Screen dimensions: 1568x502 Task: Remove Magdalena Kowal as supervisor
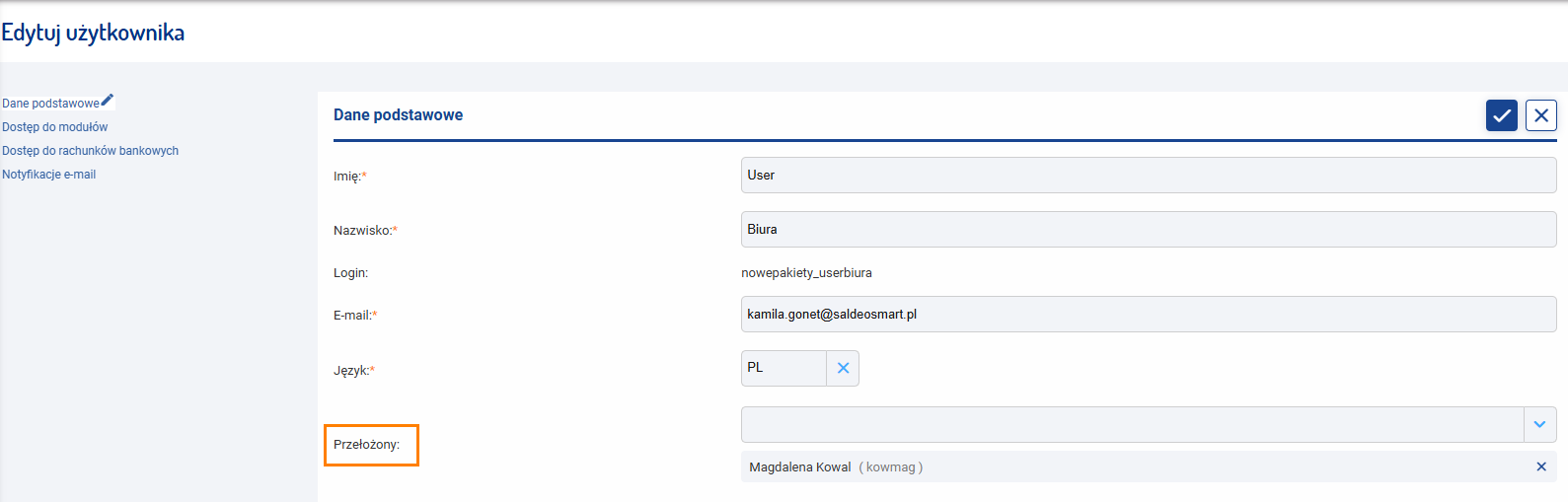[1541, 466]
